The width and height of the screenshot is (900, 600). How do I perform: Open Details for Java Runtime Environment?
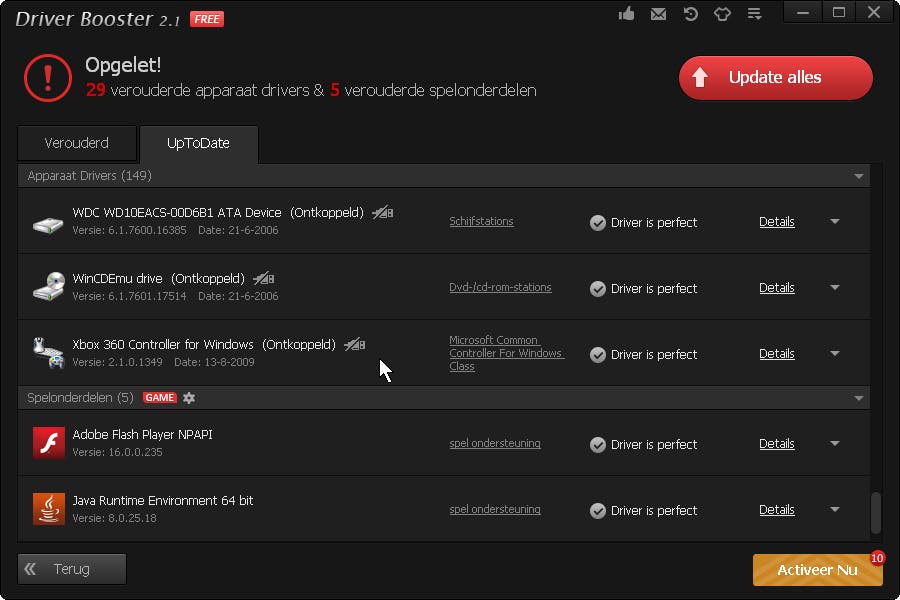(777, 510)
